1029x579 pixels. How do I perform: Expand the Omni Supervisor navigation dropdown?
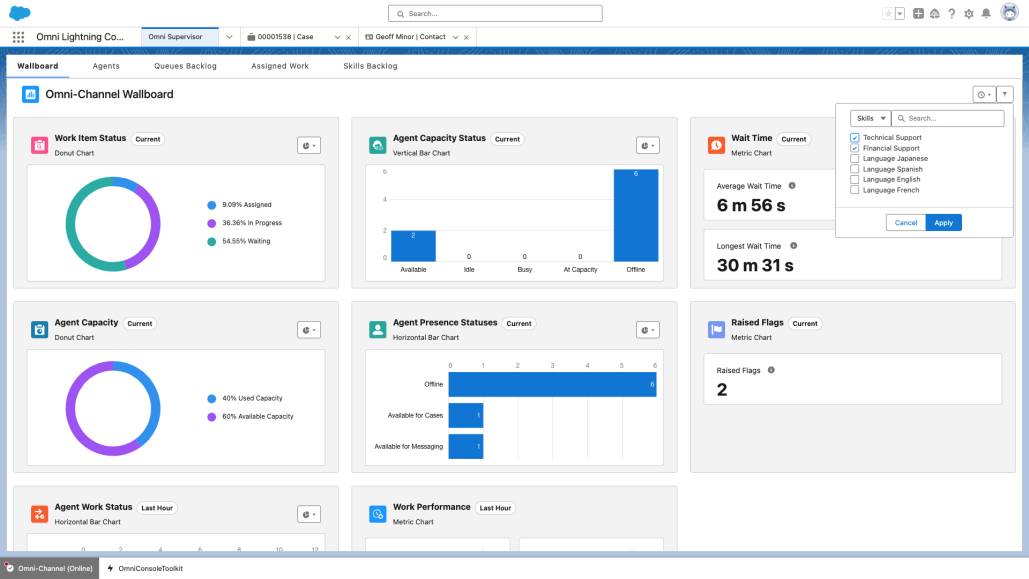point(229,37)
